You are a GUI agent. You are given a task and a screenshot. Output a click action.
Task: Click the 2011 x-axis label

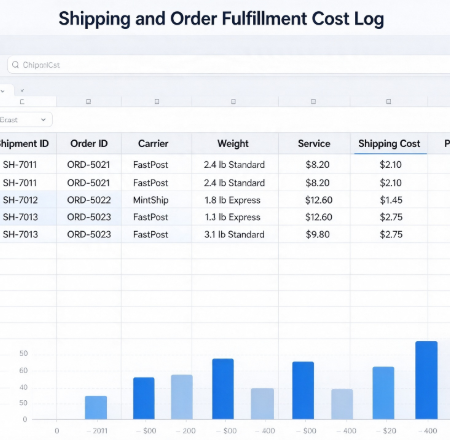[97, 431]
